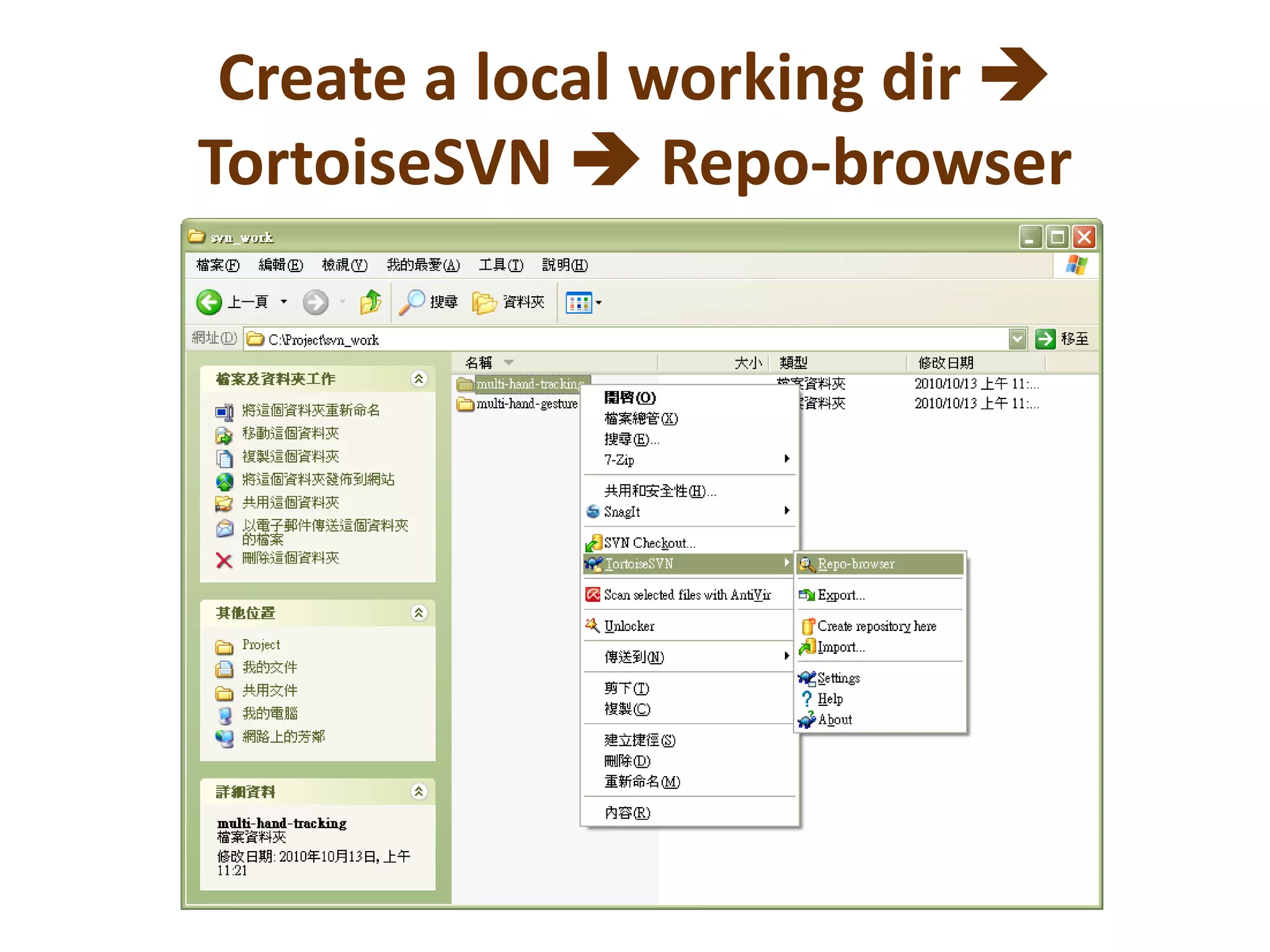The width and height of the screenshot is (1270, 952).
Task: Click the AntiVir scan icon
Action: [593, 594]
